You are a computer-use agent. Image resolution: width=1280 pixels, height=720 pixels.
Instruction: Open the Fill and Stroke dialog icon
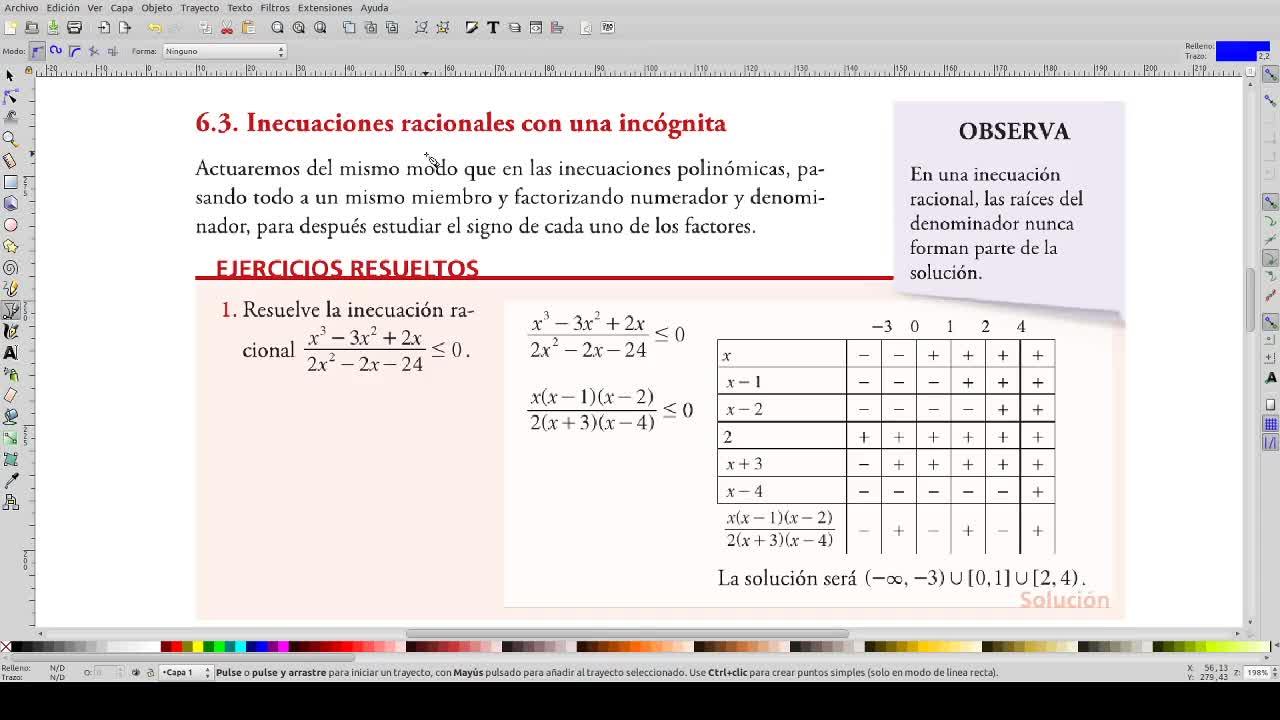point(472,28)
